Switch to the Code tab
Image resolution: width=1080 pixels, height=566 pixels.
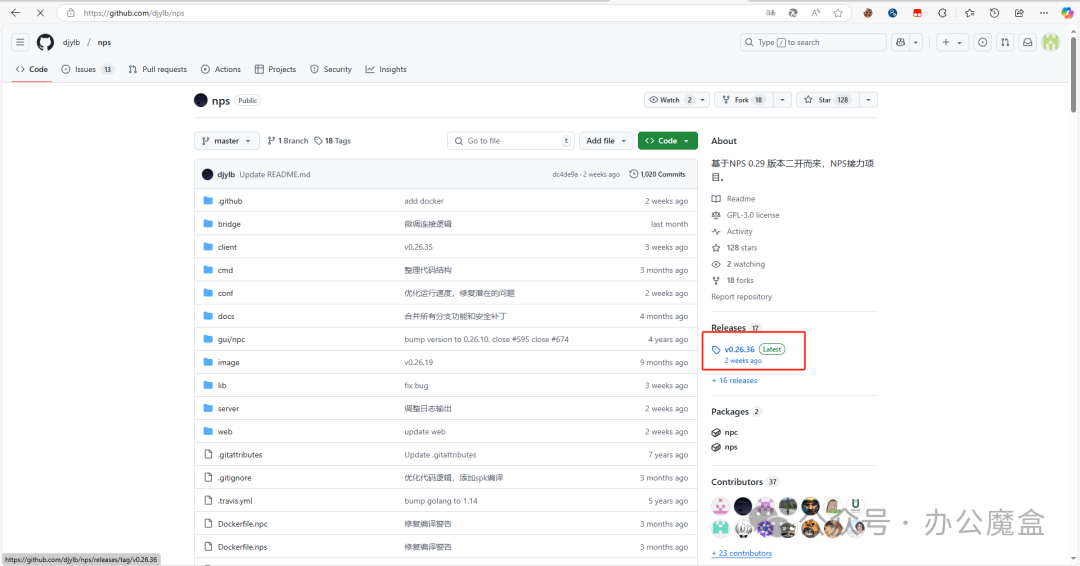click(32, 69)
